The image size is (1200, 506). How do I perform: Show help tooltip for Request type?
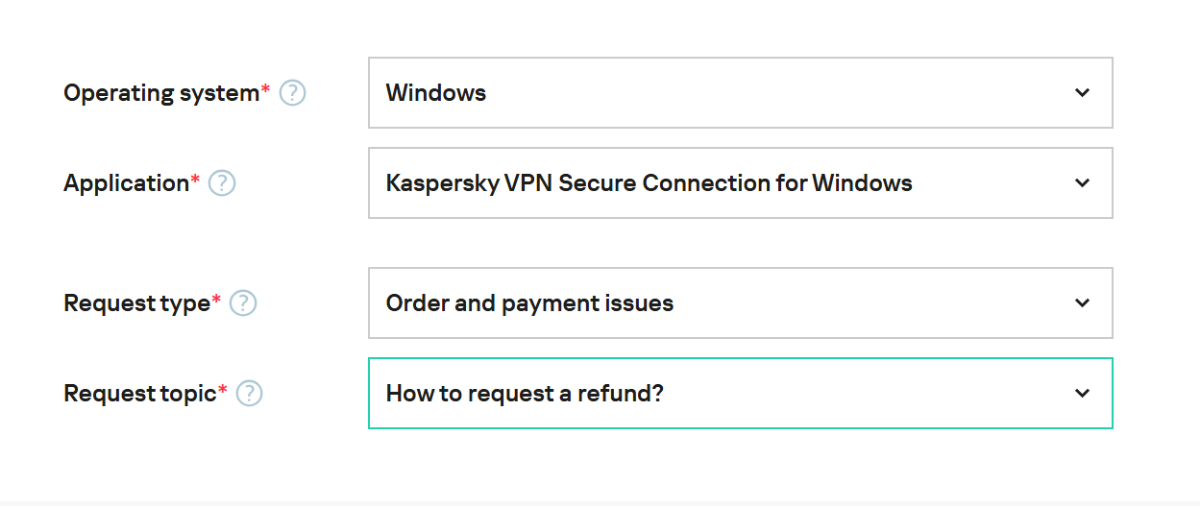[243, 303]
